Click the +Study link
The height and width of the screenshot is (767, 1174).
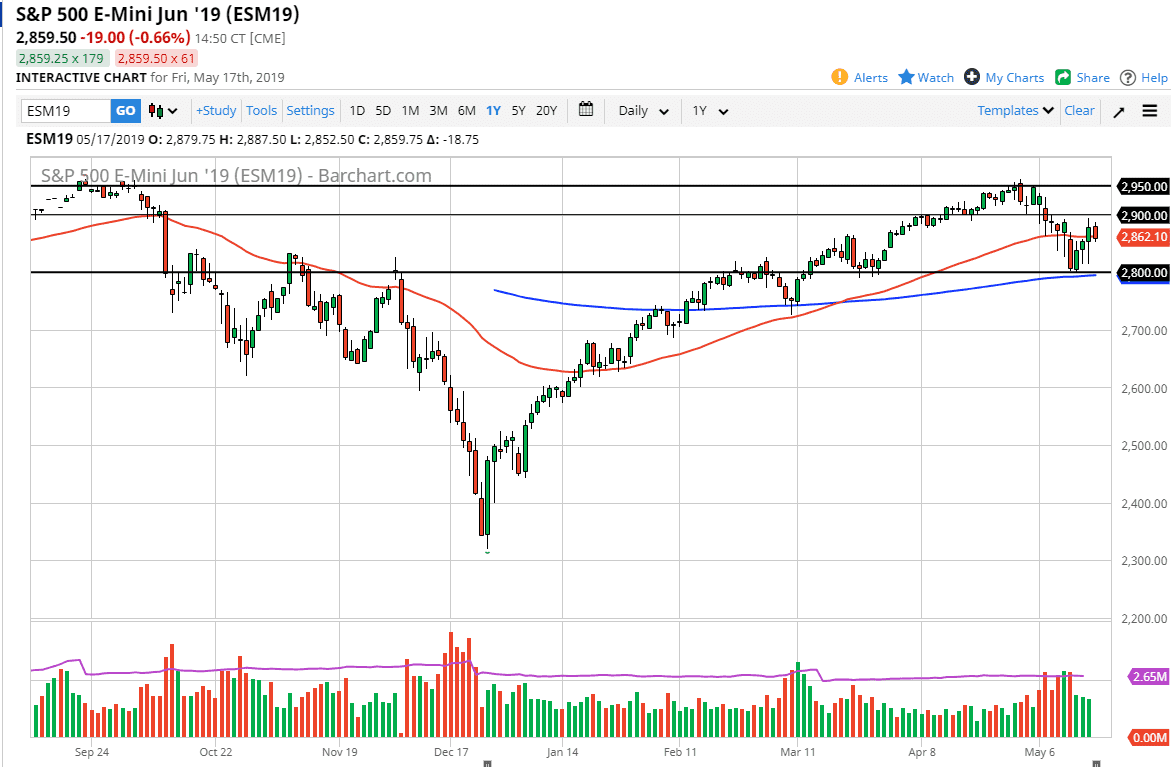pyautogui.click(x=215, y=111)
